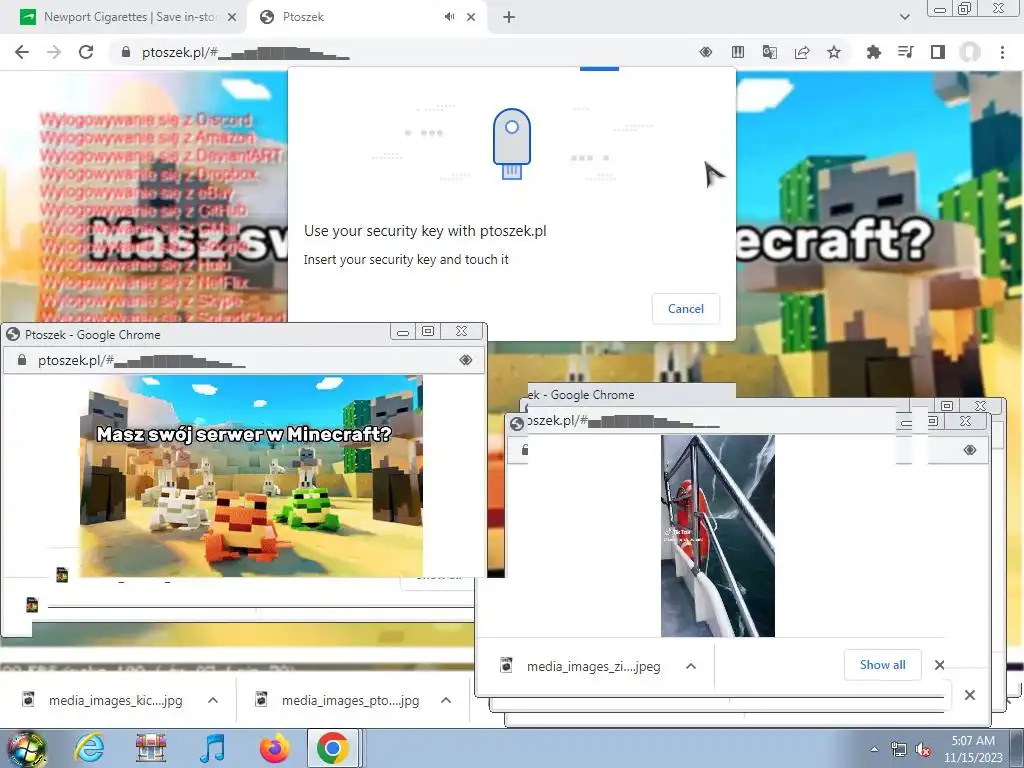Click key icon in right popup address bar
Image resolution: width=1024 pixels, height=768 pixels.
pos(970,450)
